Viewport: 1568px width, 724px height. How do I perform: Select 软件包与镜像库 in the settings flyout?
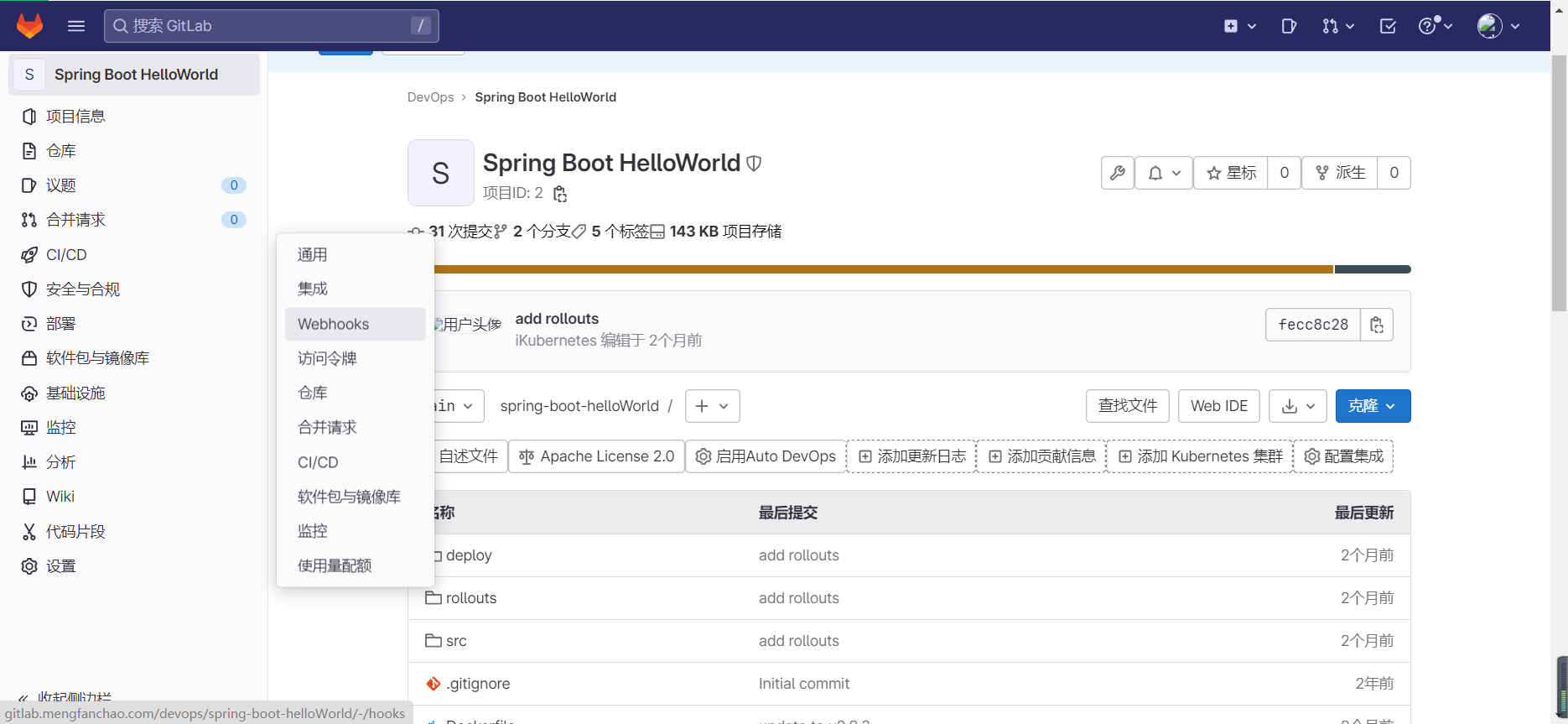pyautogui.click(x=356, y=497)
